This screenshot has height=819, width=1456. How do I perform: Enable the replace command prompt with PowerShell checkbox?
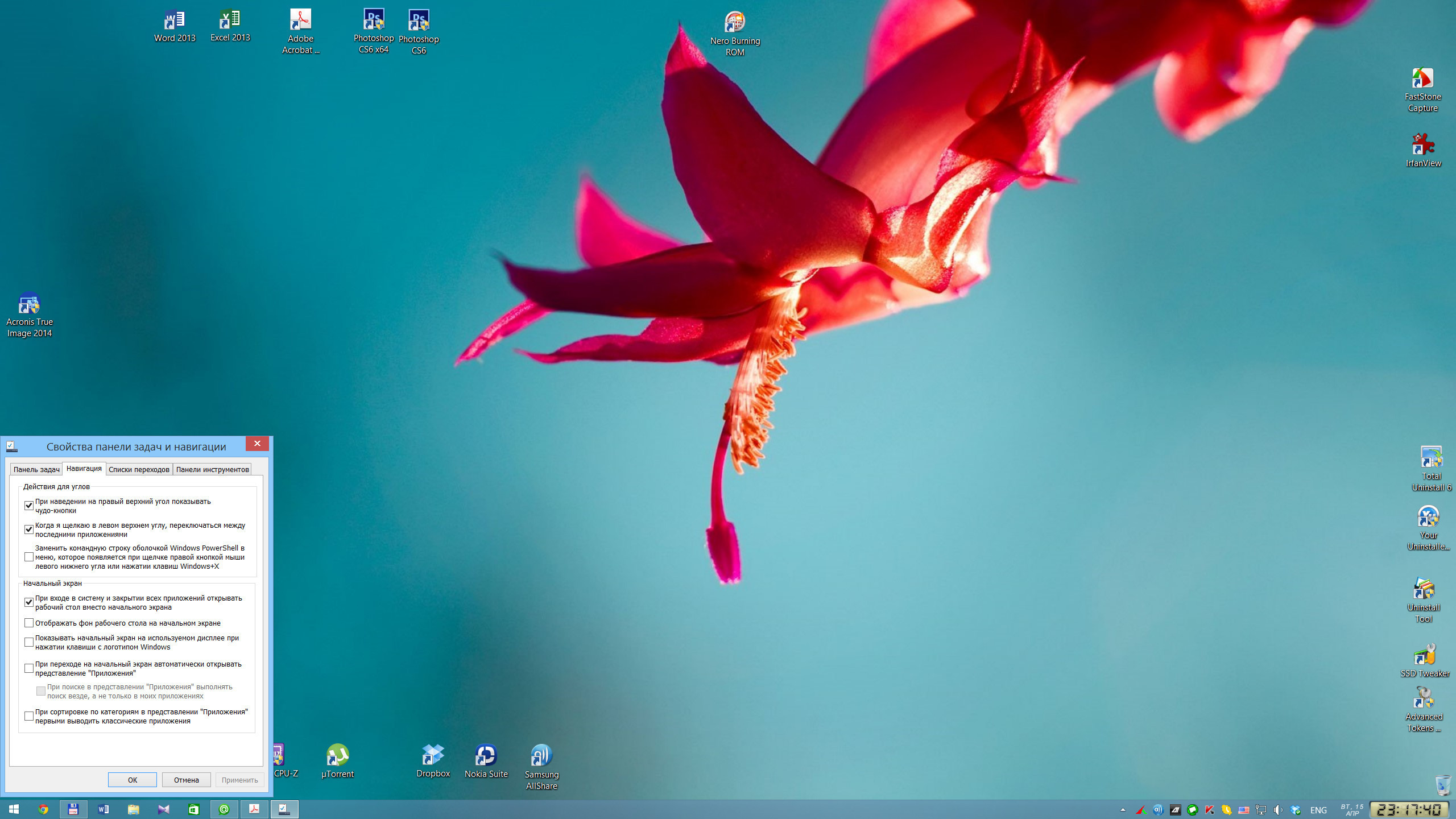pos(29,557)
